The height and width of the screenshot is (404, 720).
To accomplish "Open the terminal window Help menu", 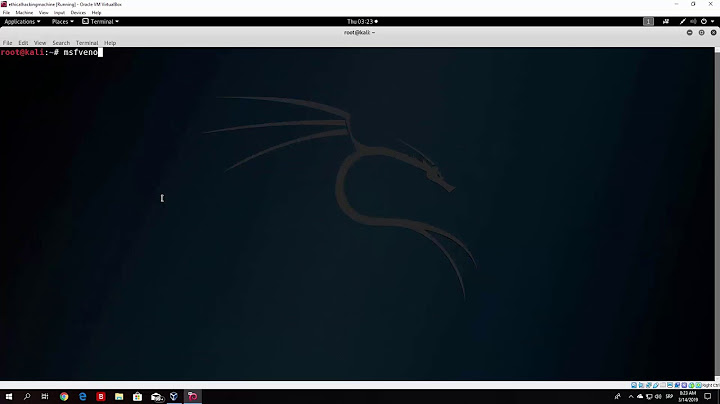I will 110,43.
